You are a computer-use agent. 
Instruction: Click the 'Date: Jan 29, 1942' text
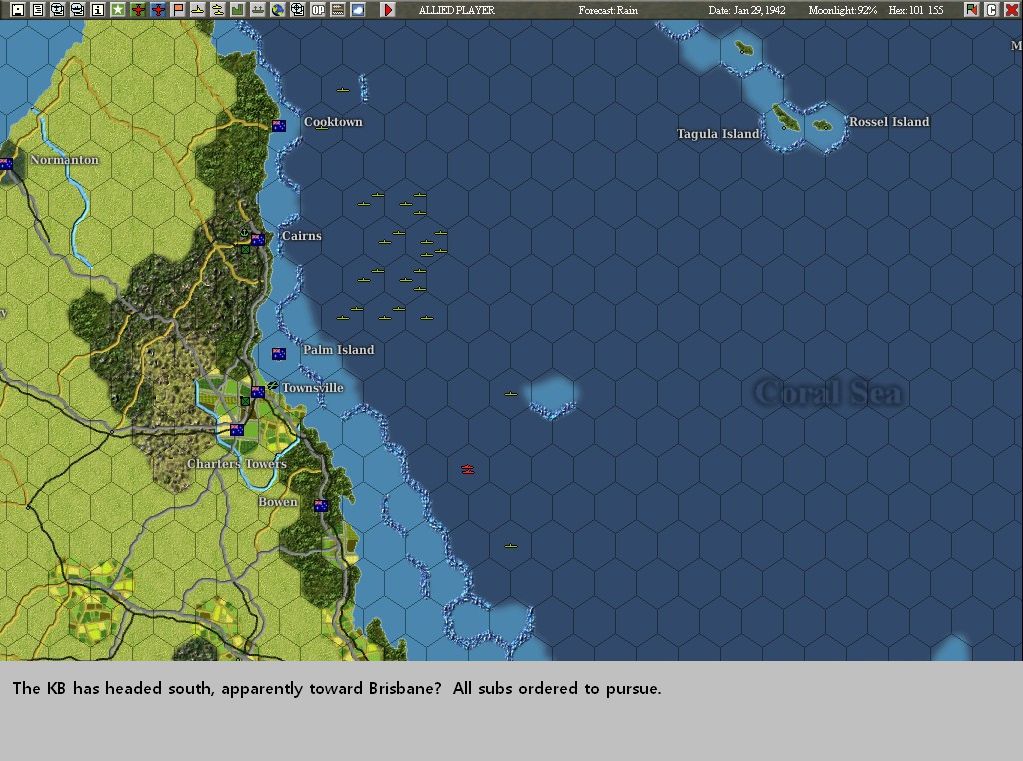coord(747,10)
